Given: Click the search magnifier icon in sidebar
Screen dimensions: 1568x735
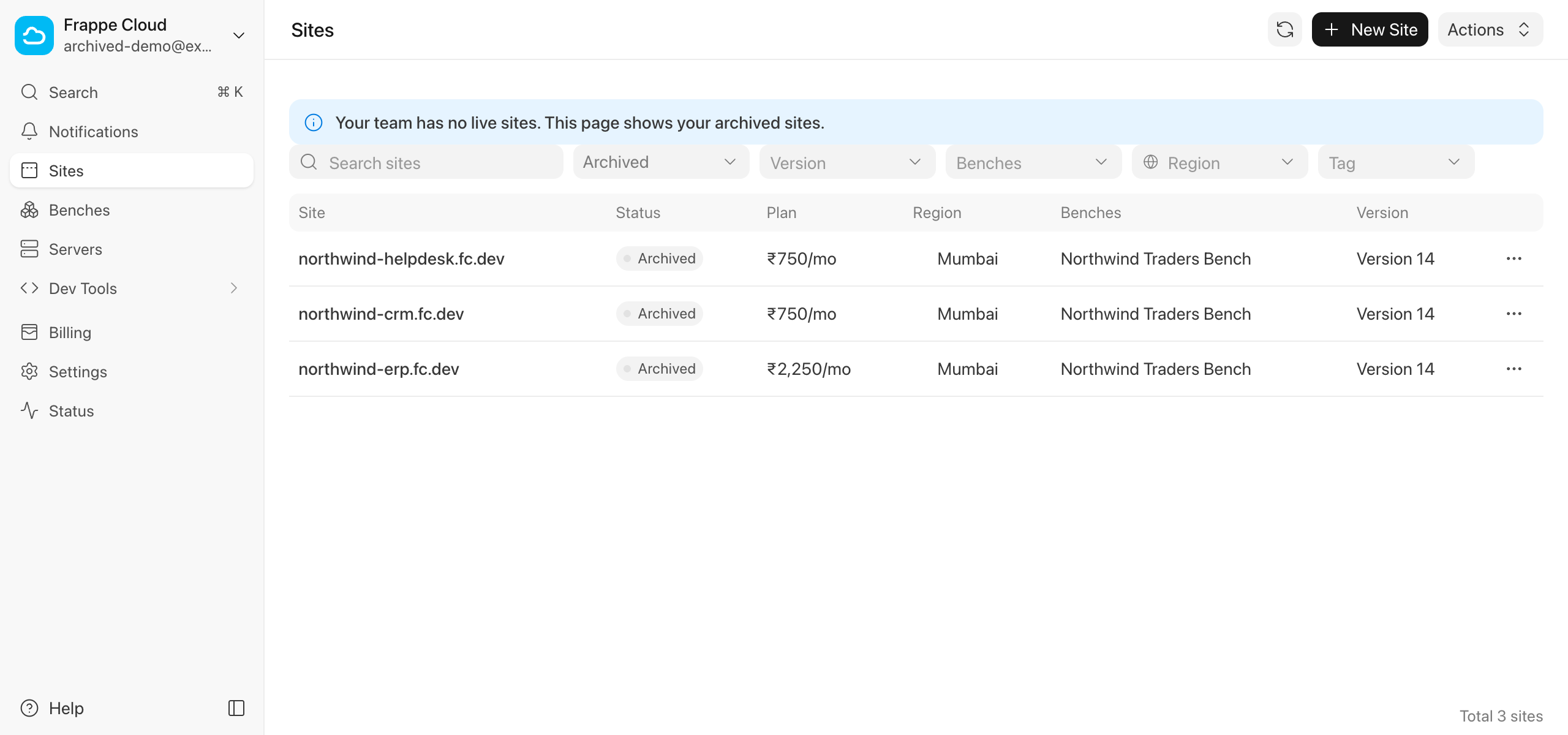Looking at the screenshot, I should (x=29, y=92).
